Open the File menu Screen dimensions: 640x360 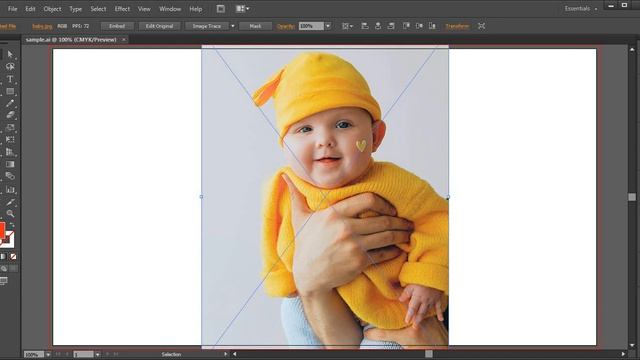click(13, 9)
